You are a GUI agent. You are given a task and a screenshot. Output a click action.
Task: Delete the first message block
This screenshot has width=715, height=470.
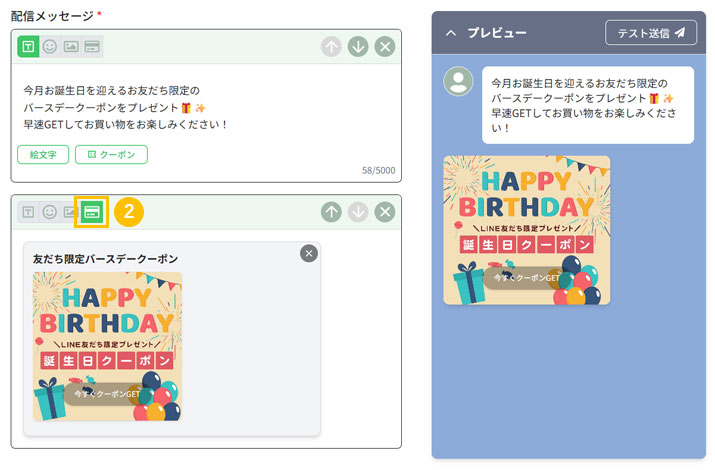(x=384, y=47)
